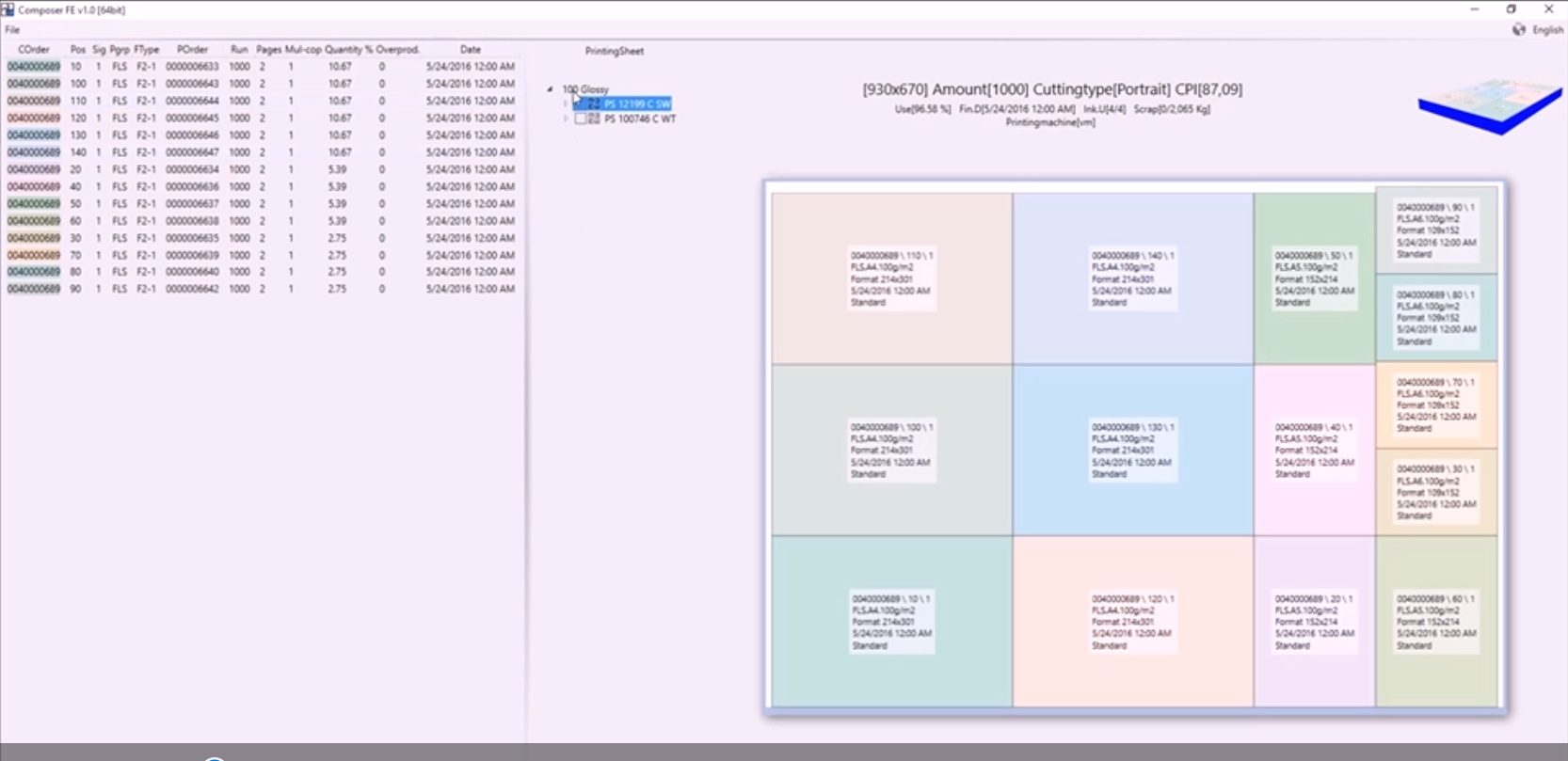Click the globe language icon

point(1519,30)
